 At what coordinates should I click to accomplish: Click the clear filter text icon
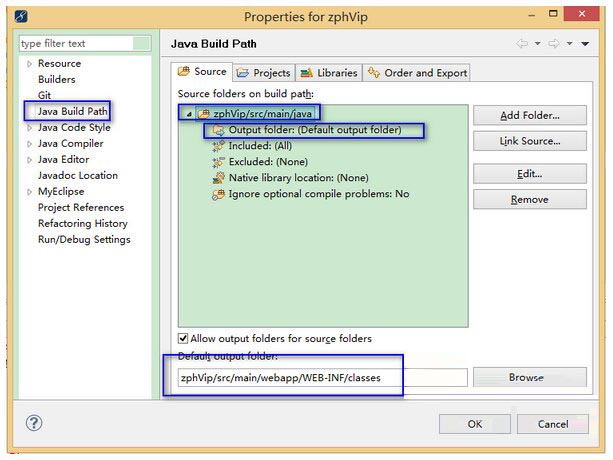[x=142, y=44]
